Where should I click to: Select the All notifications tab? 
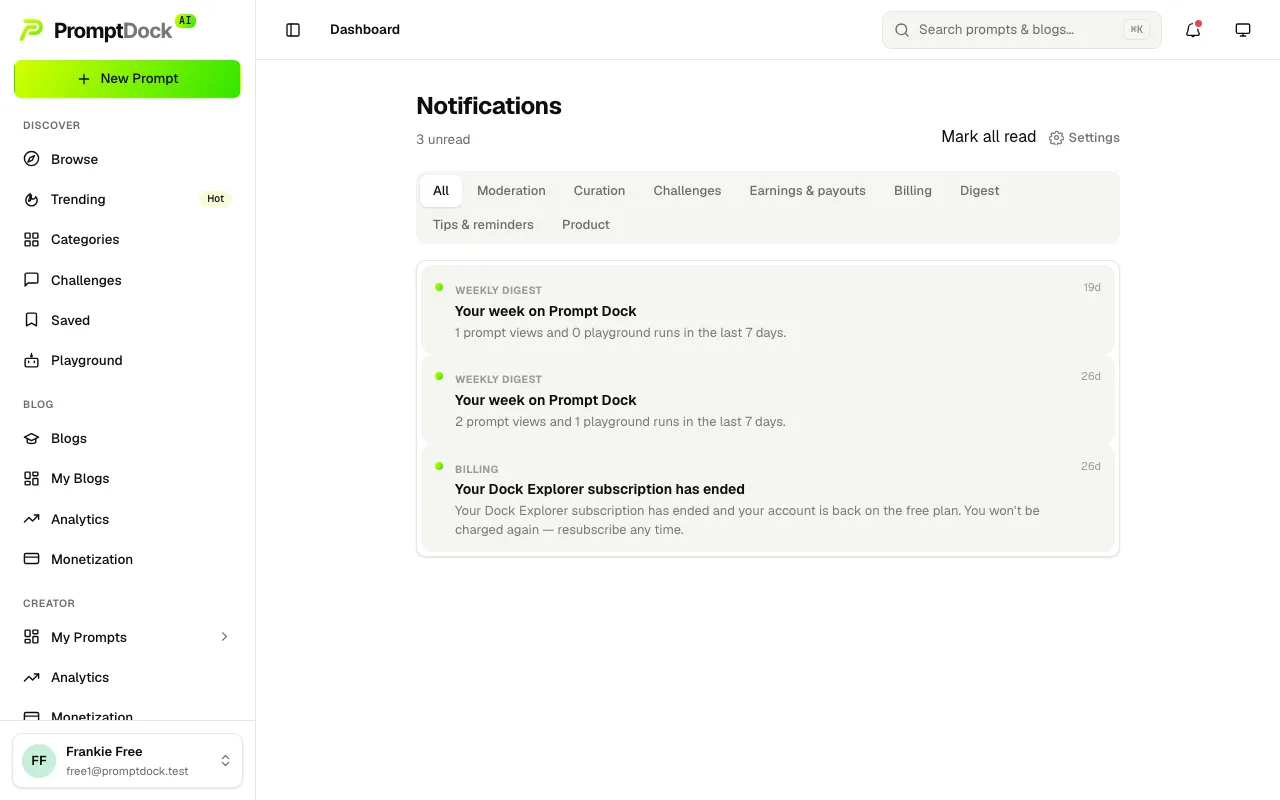coord(441,191)
